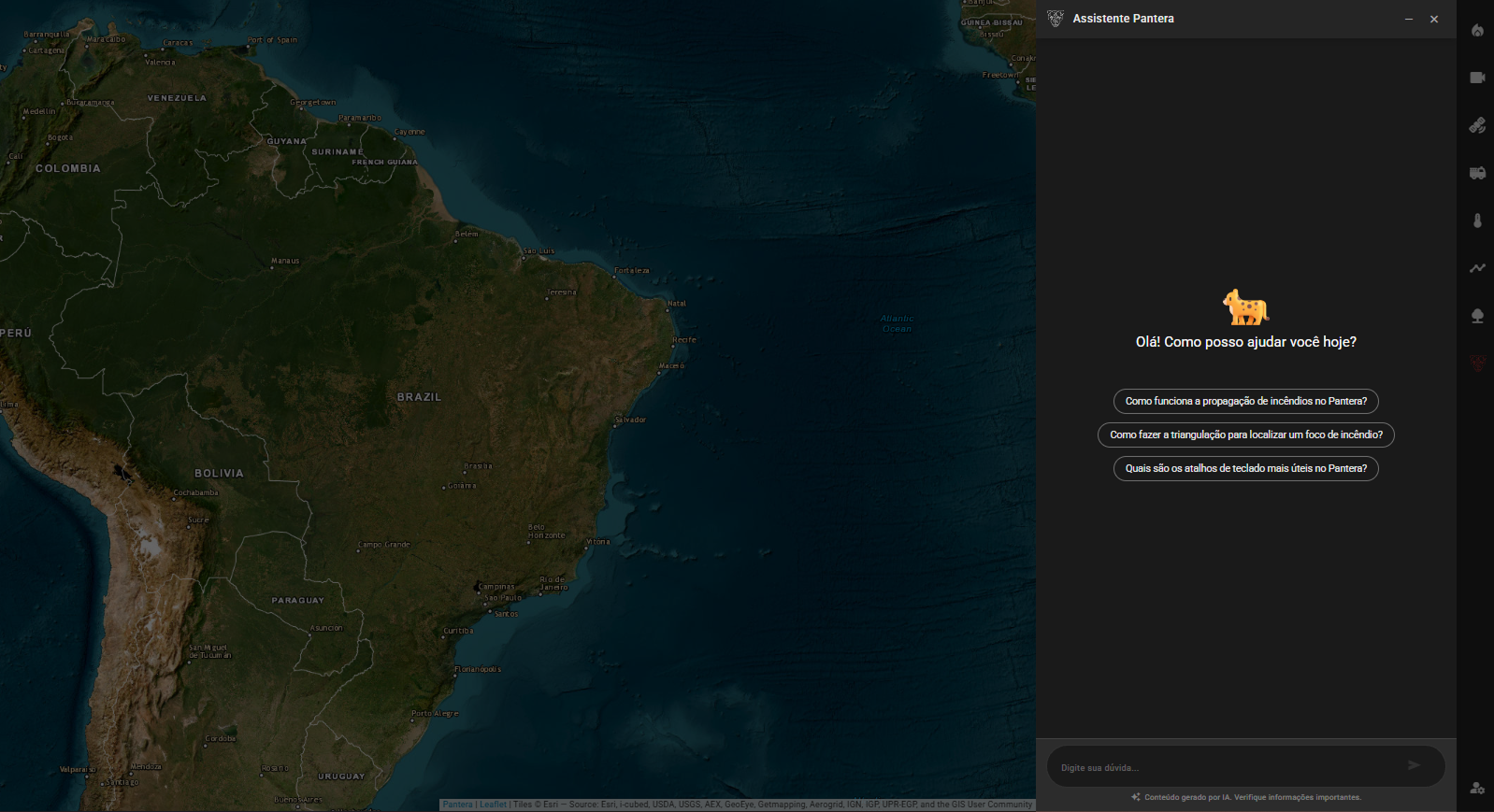Close the Assistente Pantera panel
The height and width of the screenshot is (812, 1494).
tap(1433, 19)
